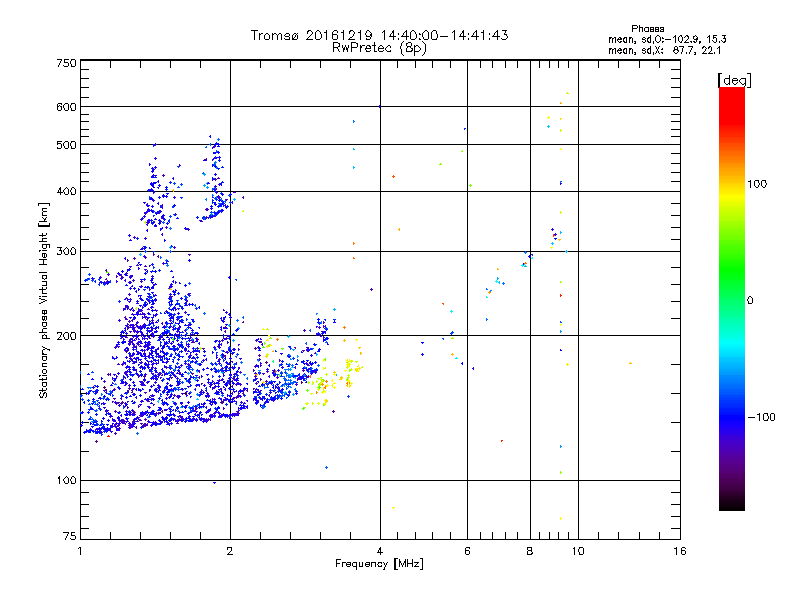Screen dimensions: 800x600
Task: Click the y-axis tick label '400'
Action: (66, 192)
